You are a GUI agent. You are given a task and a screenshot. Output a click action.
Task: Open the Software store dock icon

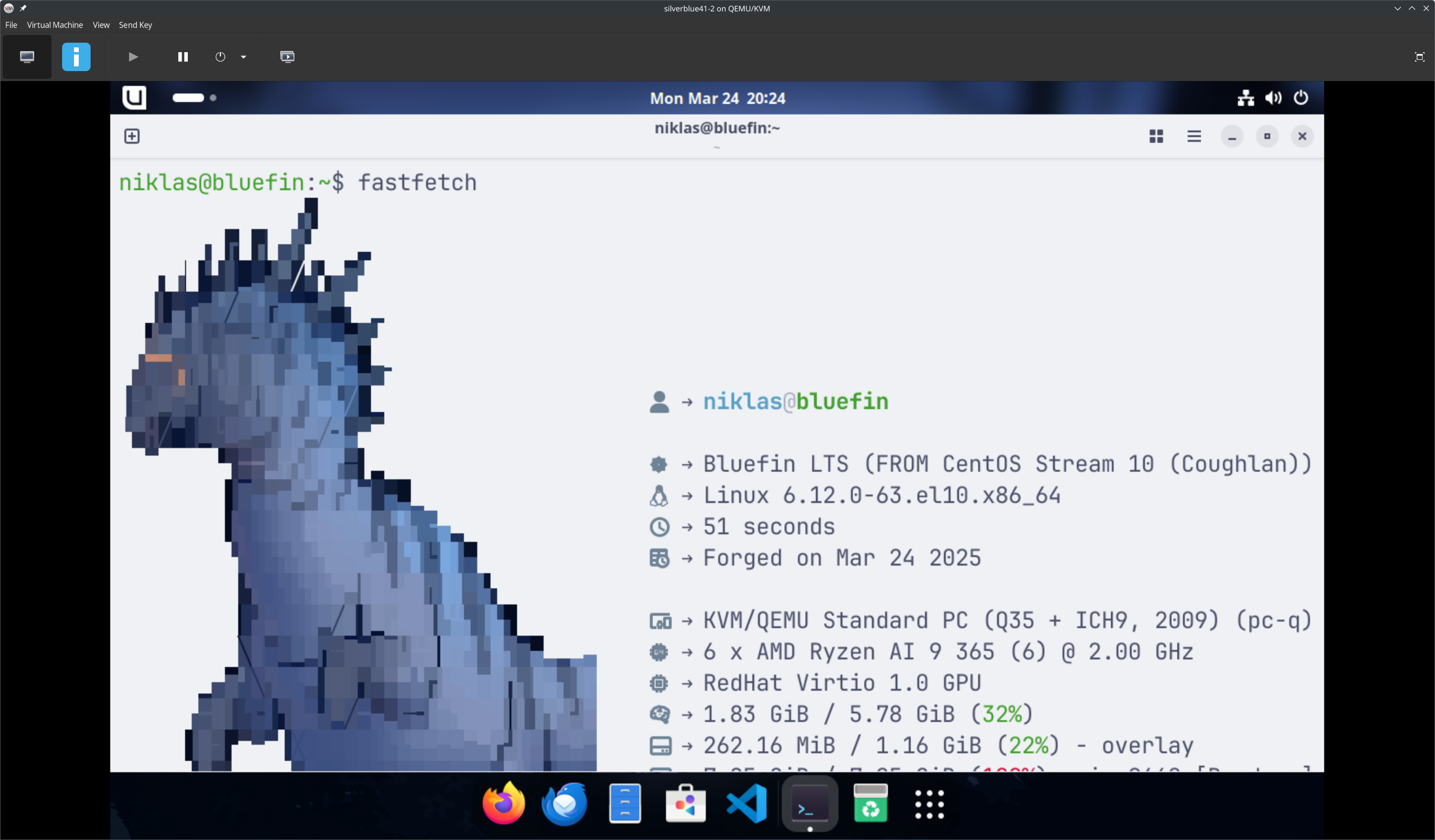click(x=686, y=803)
